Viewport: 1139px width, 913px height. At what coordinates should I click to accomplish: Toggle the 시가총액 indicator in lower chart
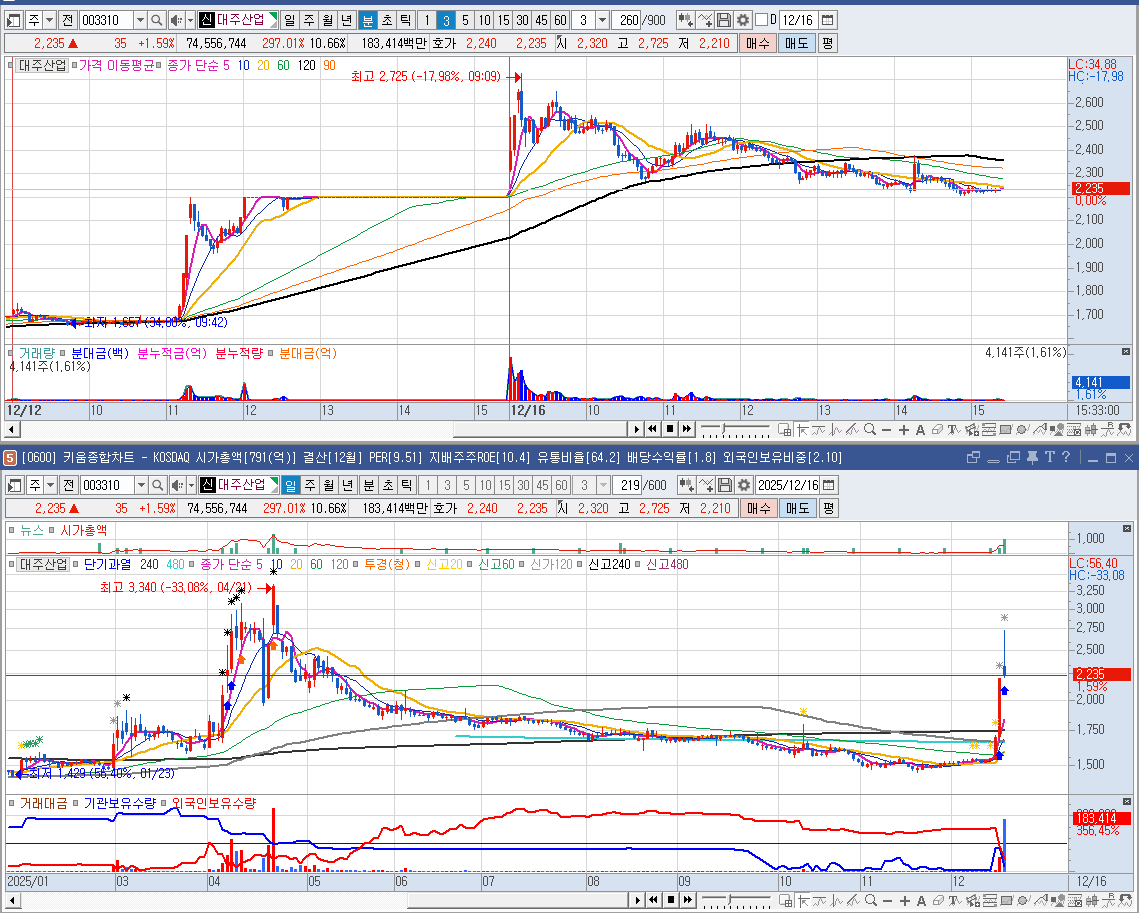click(x=52, y=530)
